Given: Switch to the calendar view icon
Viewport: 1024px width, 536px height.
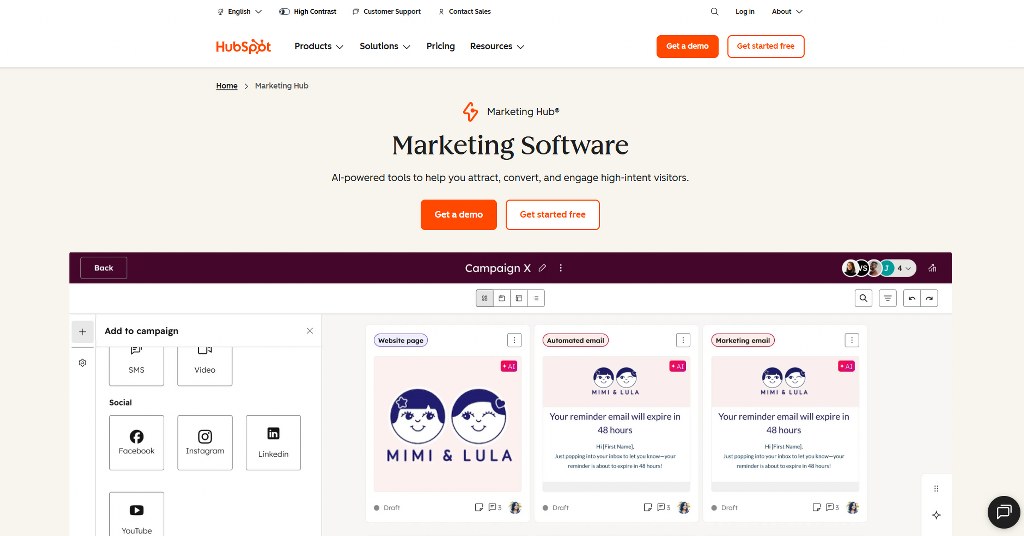Looking at the screenshot, I should 502,298.
